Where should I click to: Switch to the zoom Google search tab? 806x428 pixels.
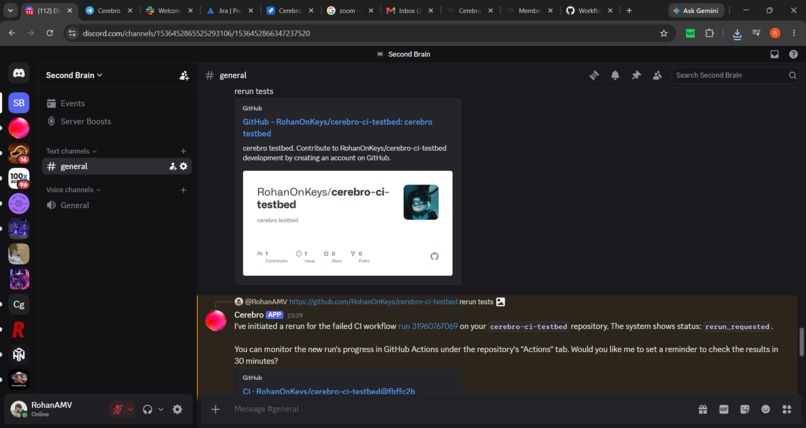(x=351, y=10)
